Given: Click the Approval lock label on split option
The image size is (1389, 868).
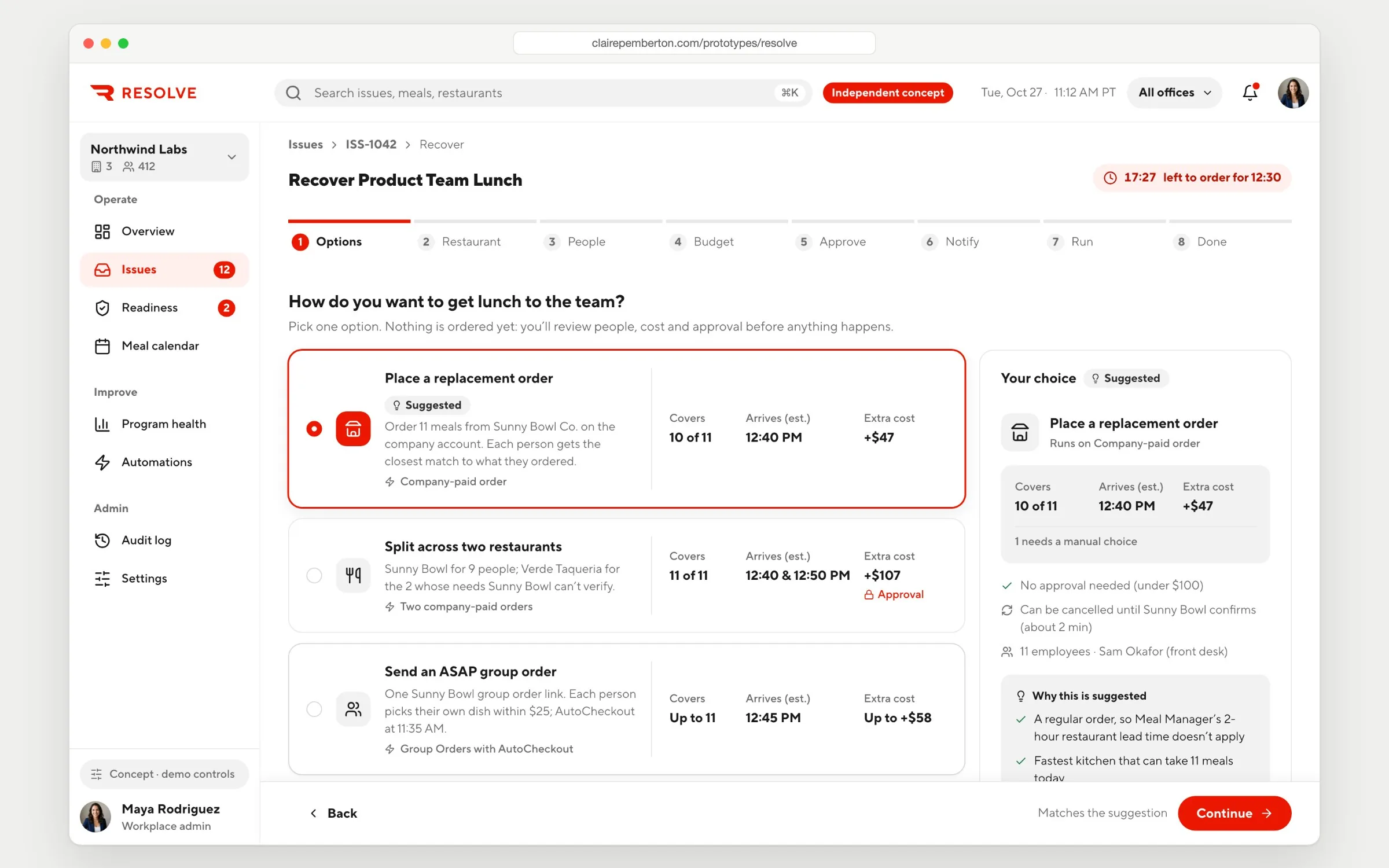Looking at the screenshot, I should pyautogui.click(x=894, y=595).
